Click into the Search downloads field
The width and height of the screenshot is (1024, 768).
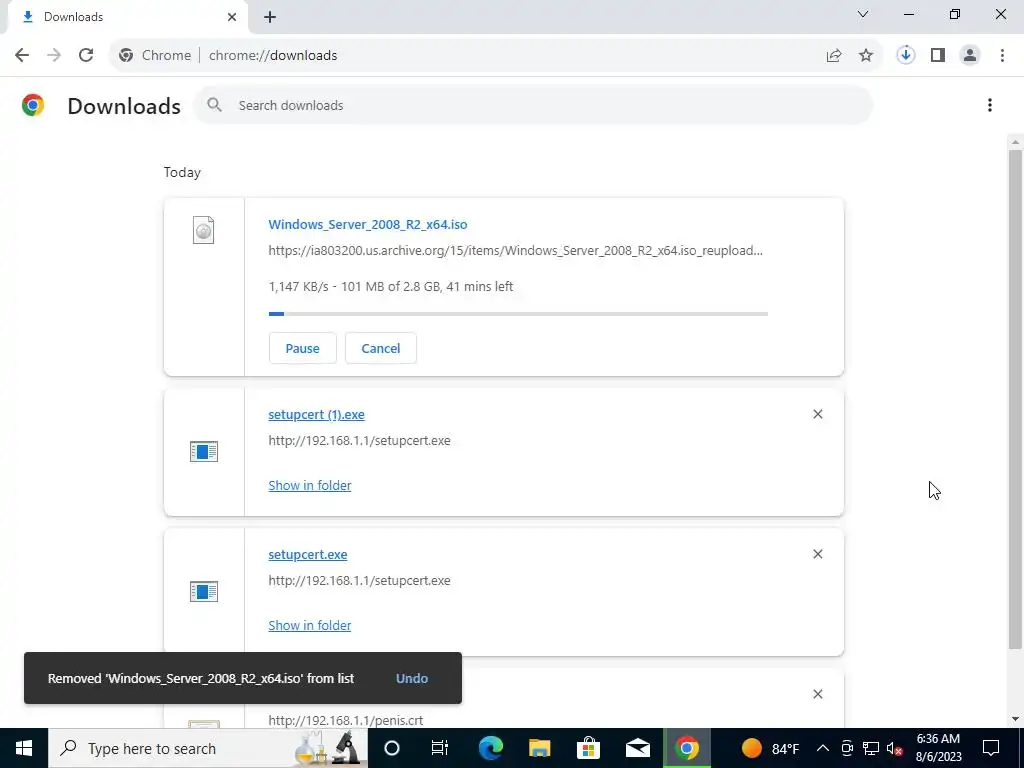(x=532, y=105)
